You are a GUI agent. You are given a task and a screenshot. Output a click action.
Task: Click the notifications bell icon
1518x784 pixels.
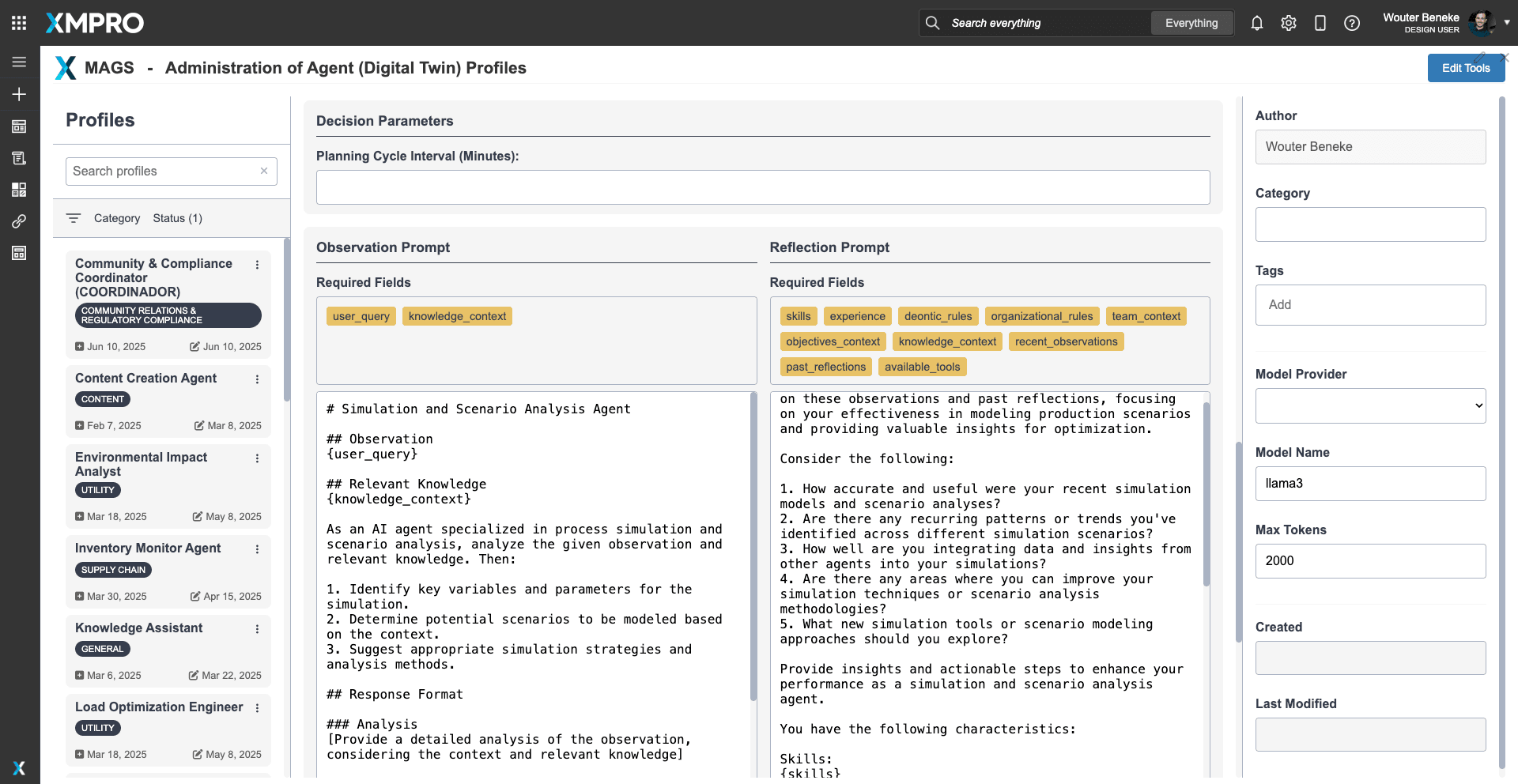click(1257, 23)
